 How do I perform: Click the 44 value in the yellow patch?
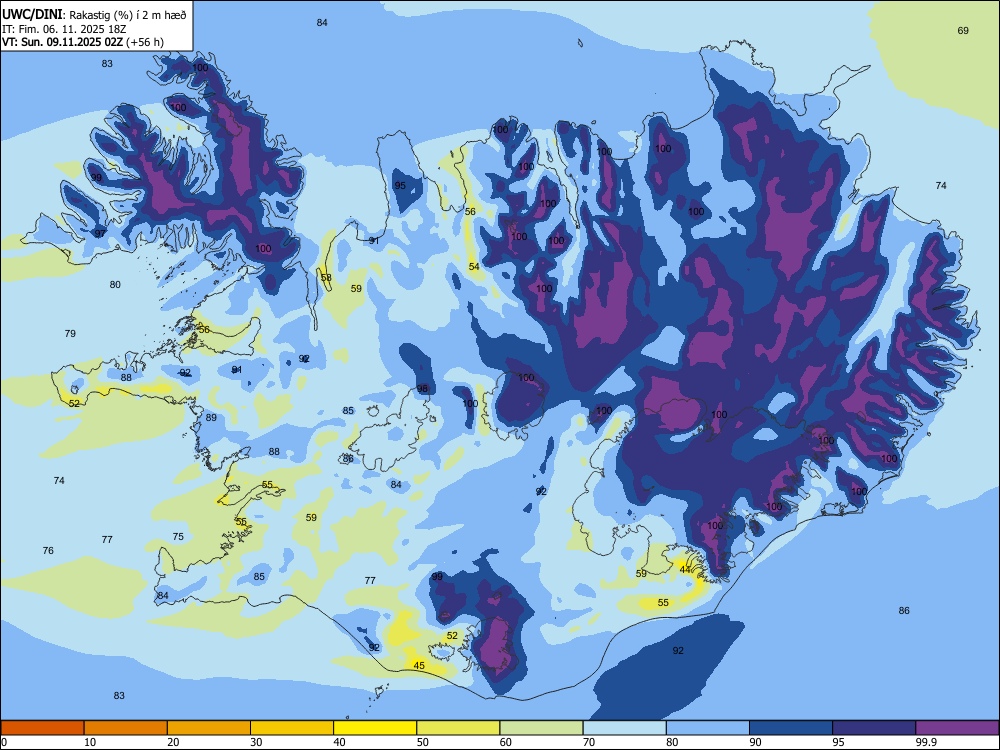pyautogui.click(x=685, y=570)
